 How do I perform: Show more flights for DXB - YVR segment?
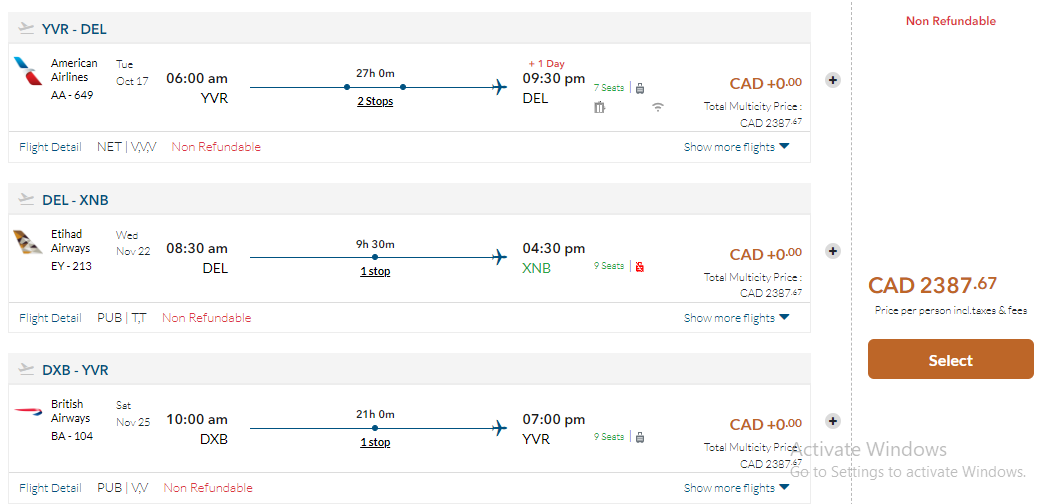736,488
